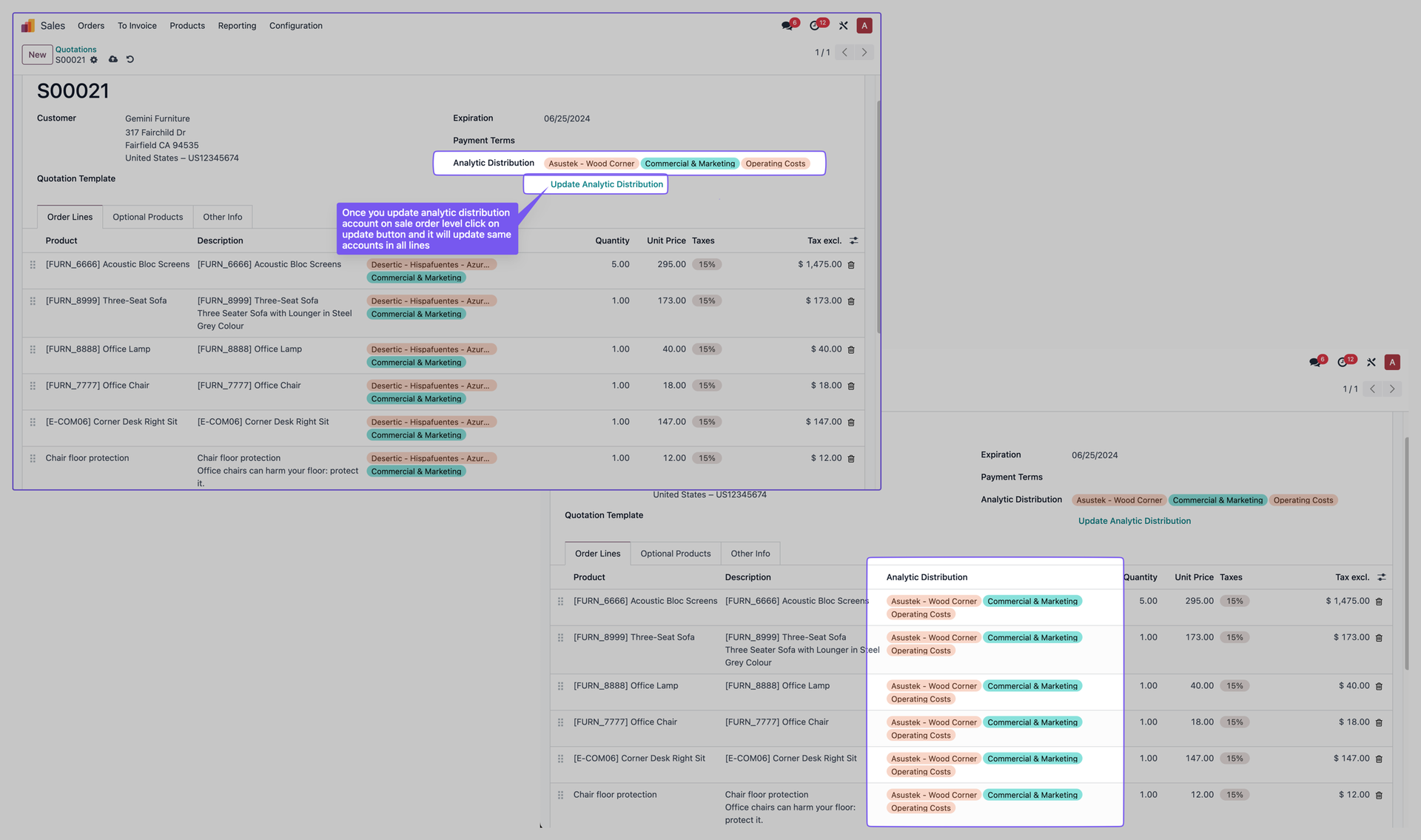Screen dimensions: 1421x840
Task: Discard changes with the revert icon
Action: (130, 59)
